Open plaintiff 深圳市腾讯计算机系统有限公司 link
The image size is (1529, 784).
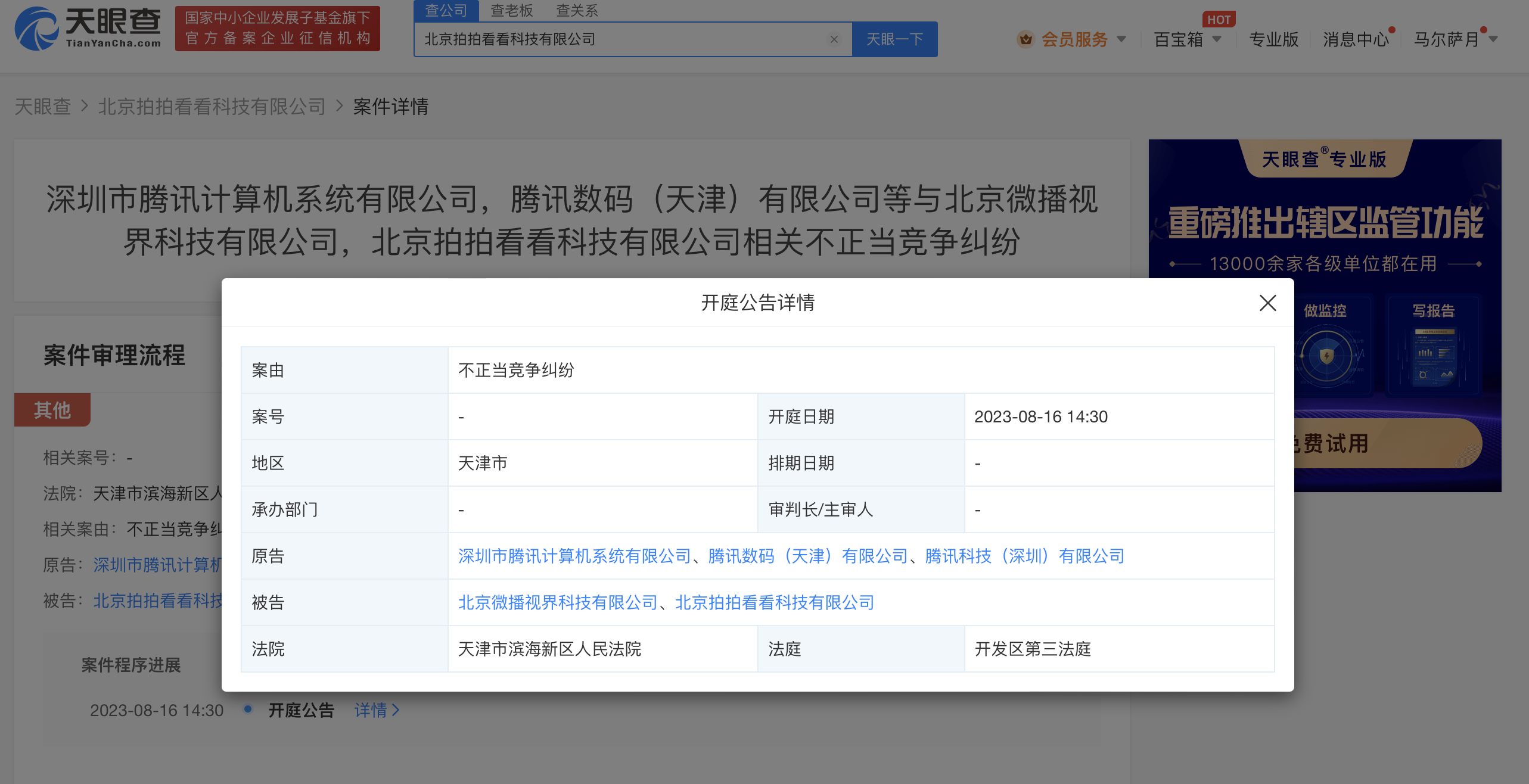574,556
